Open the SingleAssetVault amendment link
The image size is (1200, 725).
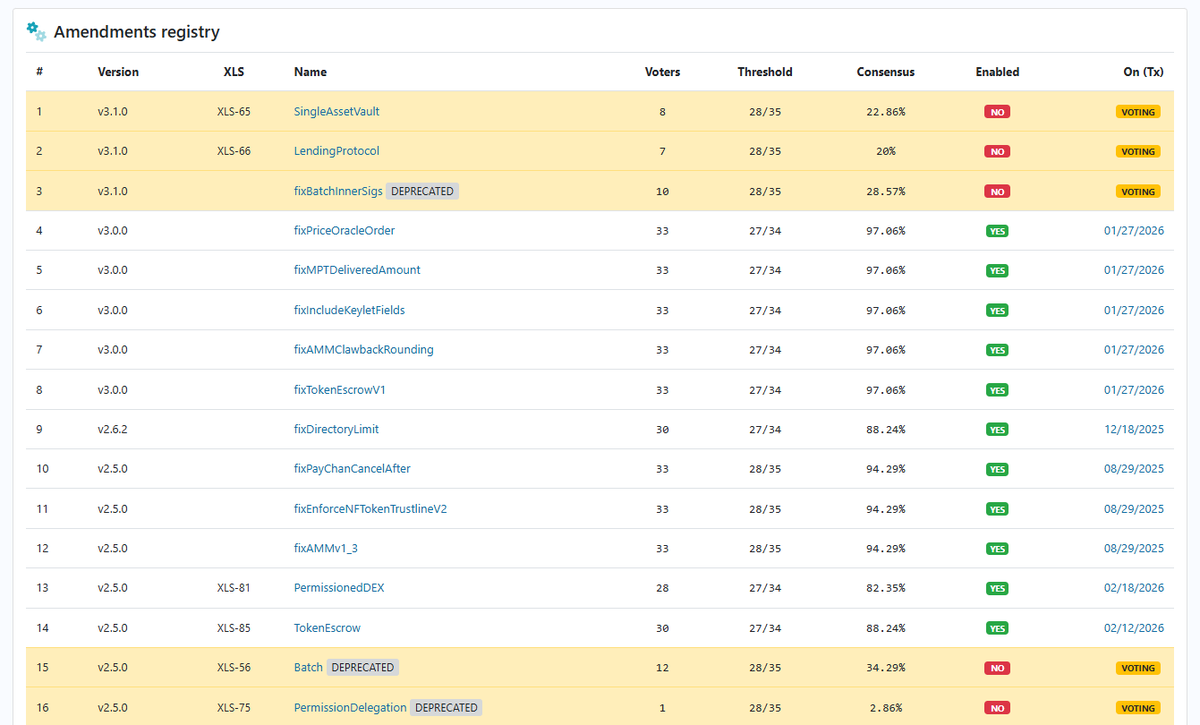[x=336, y=112]
